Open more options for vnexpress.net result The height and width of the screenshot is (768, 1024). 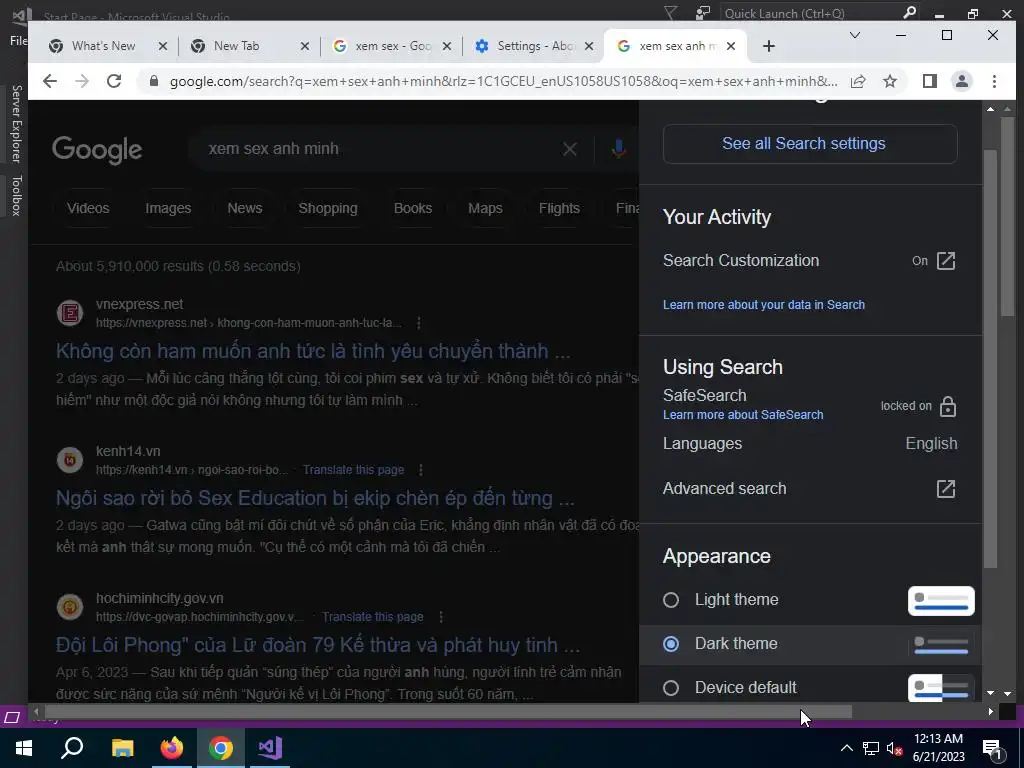(419, 323)
